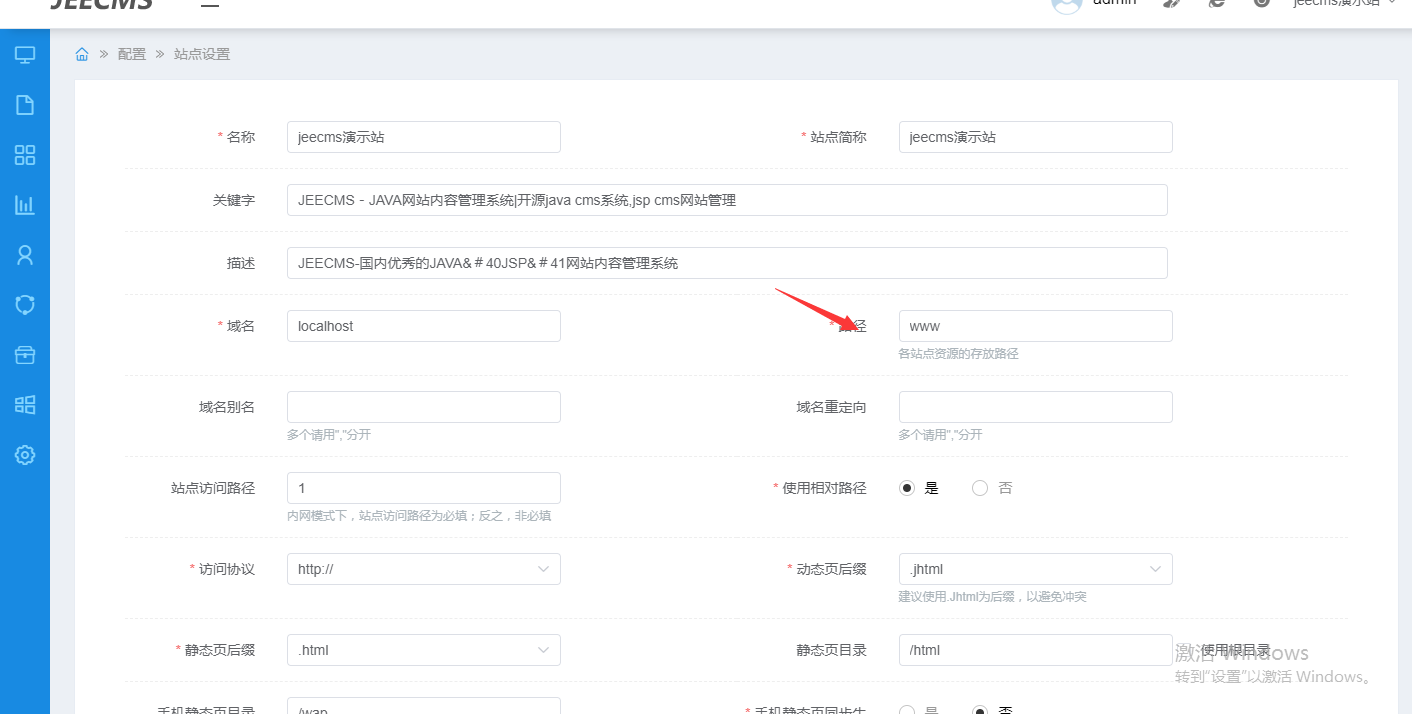Open the 静态页后缀 .html dropdown

(x=424, y=650)
